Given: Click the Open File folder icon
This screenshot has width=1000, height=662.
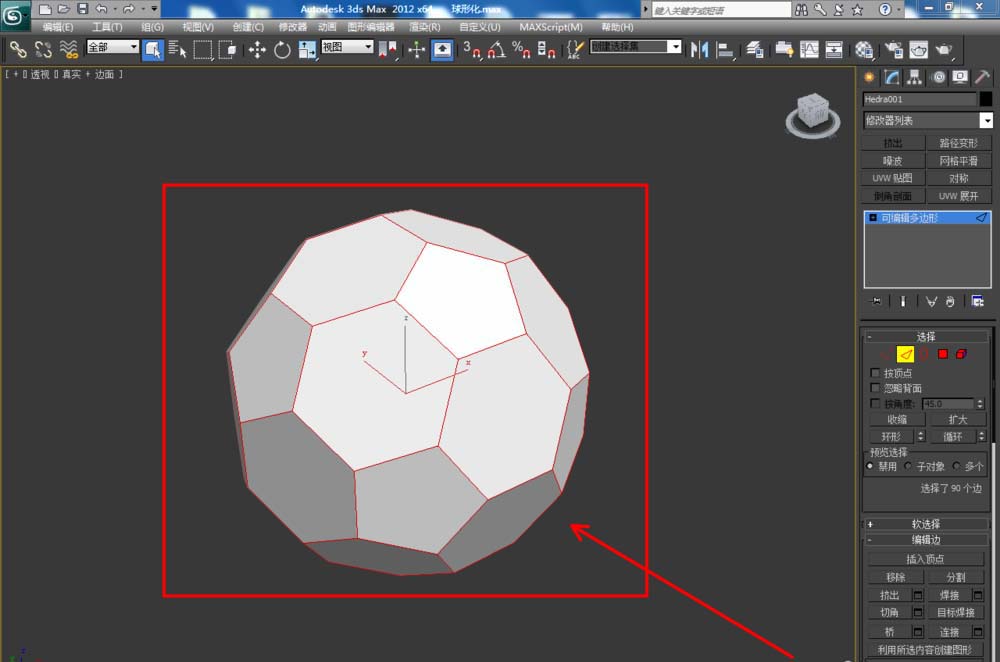Looking at the screenshot, I should 64,9.
